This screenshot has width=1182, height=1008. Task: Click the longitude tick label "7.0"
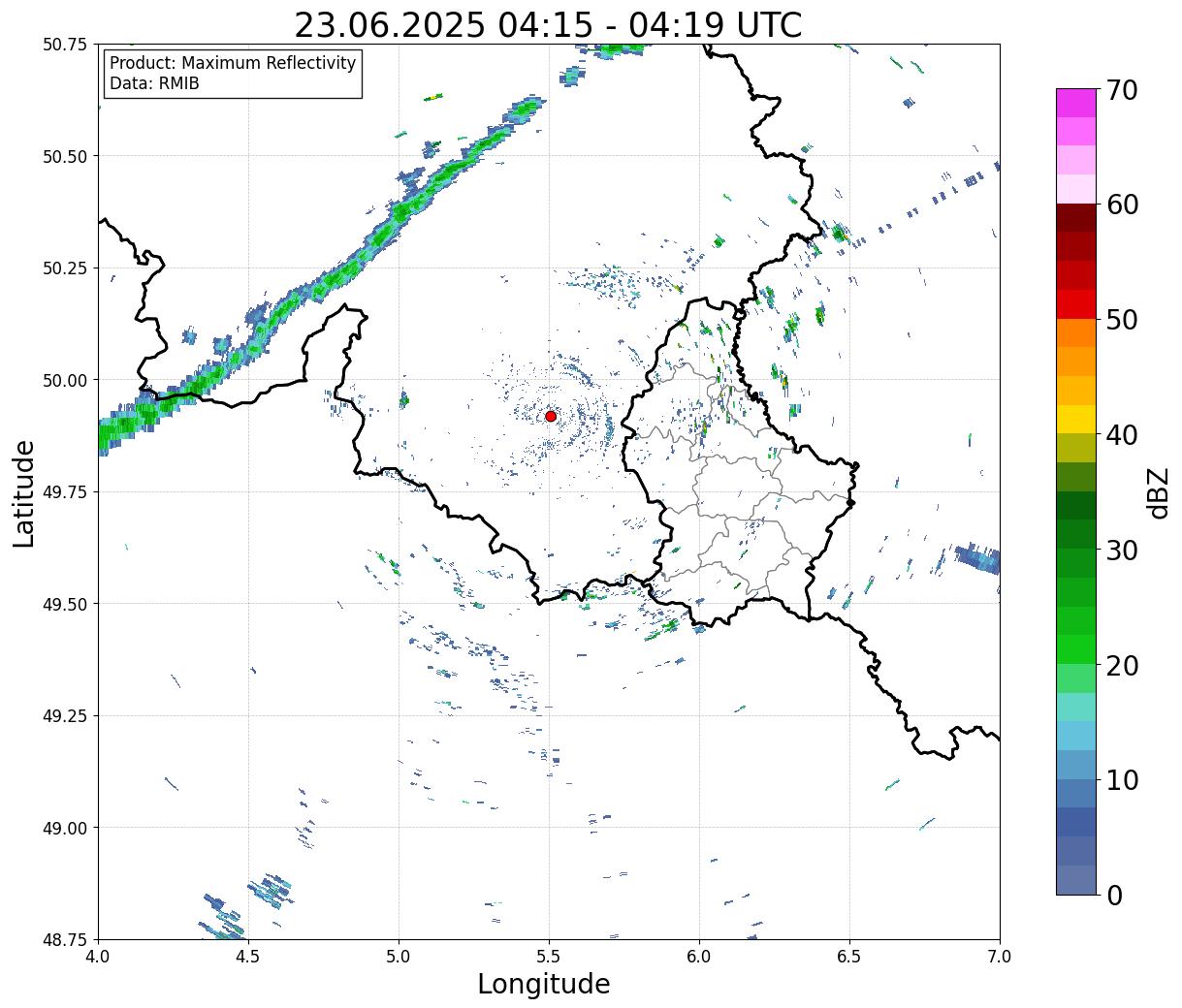click(1000, 957)
